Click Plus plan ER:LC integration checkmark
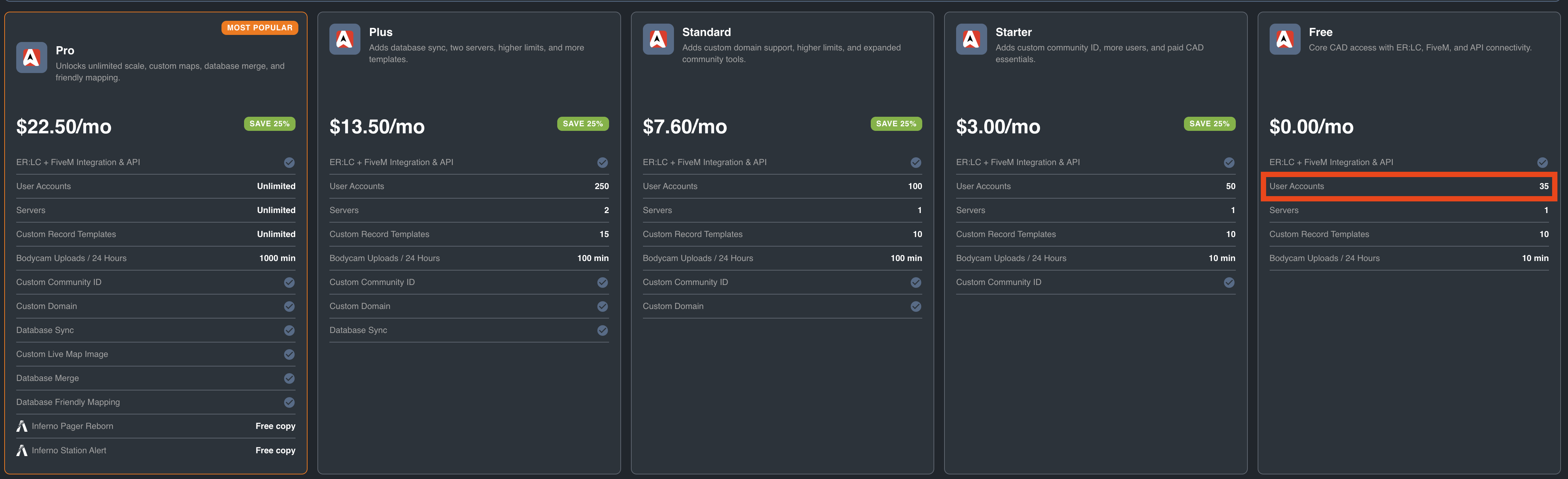Image resolution: width=1568 pixels, height=479 pixels. [x=603, y=163]
